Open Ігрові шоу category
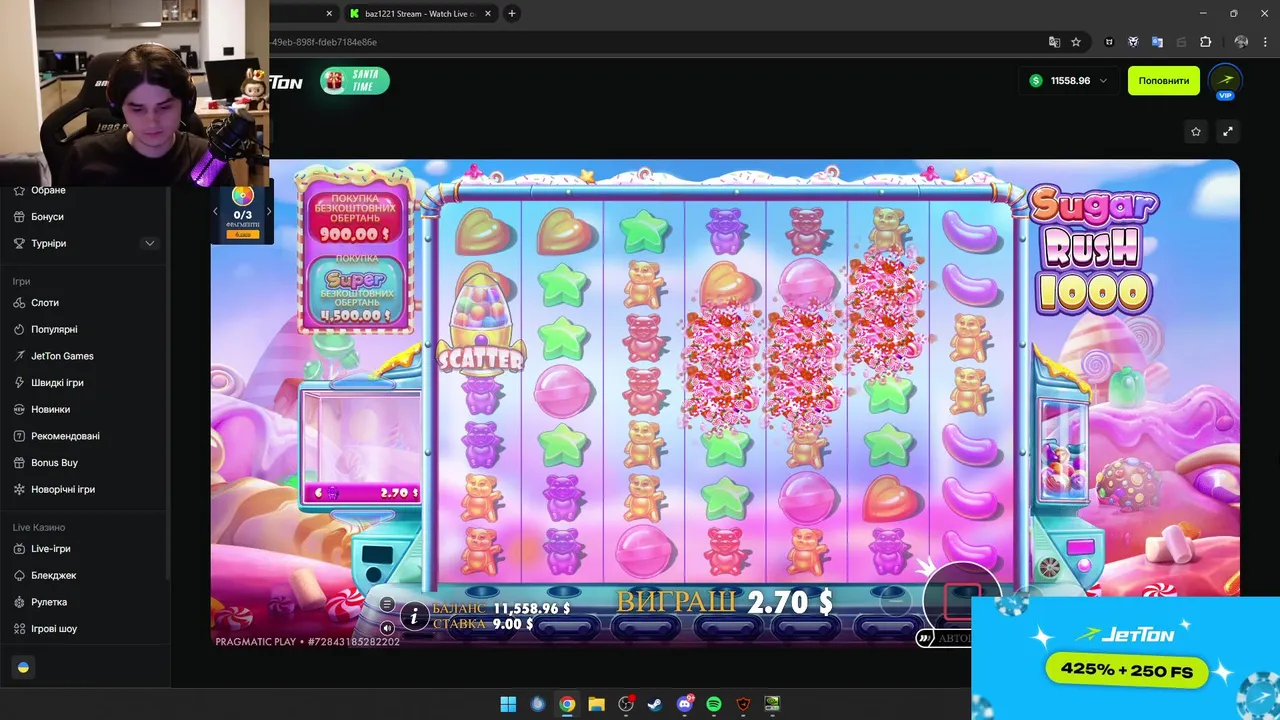 tap(54, 629)
